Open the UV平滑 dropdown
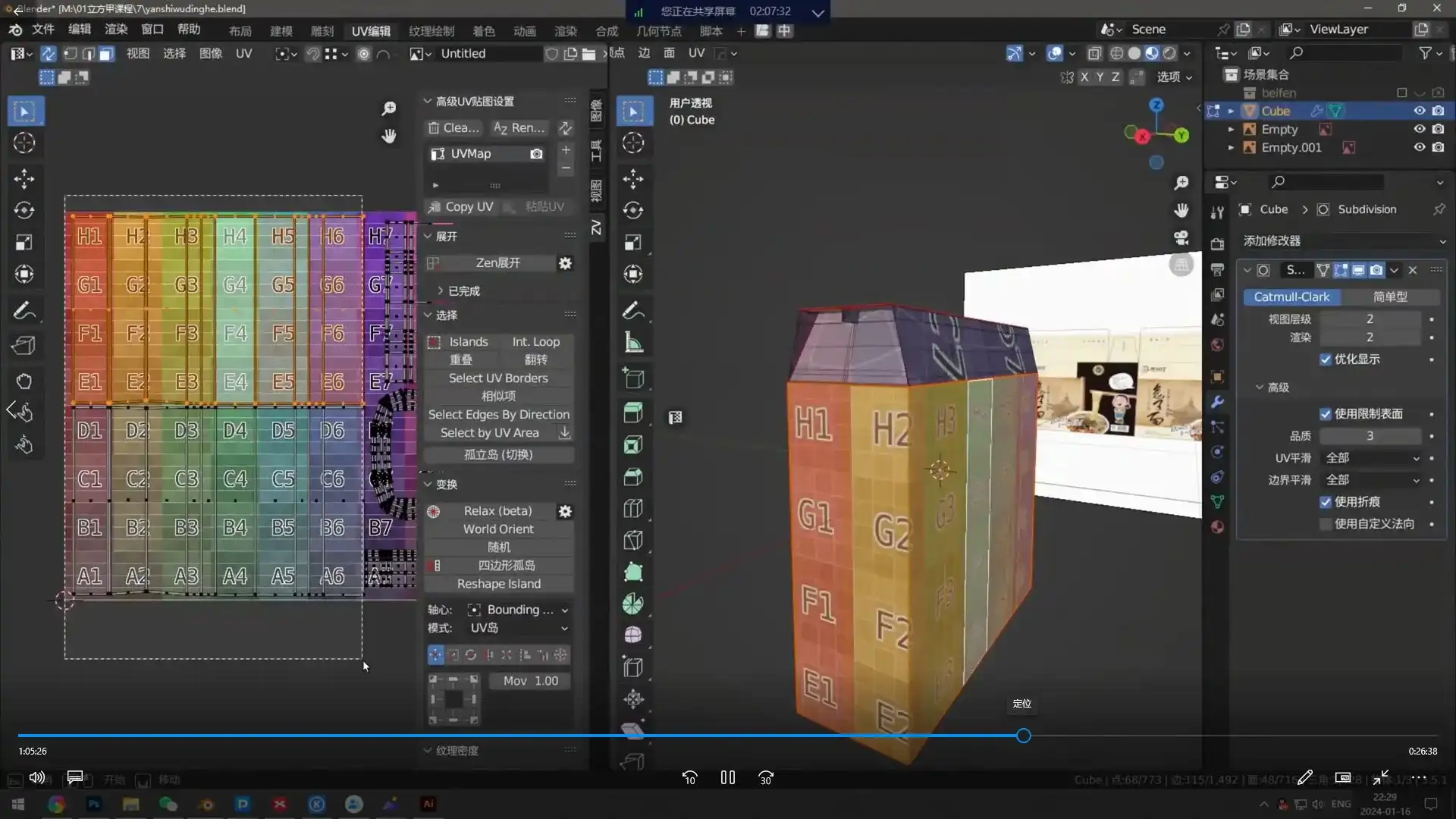This screenshot has height=819, width=1456. point(1372,458)
